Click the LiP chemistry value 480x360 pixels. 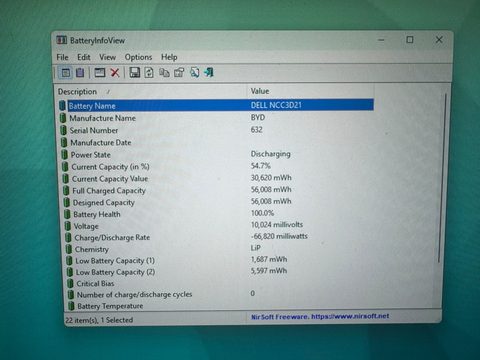[x=256, y=248]
